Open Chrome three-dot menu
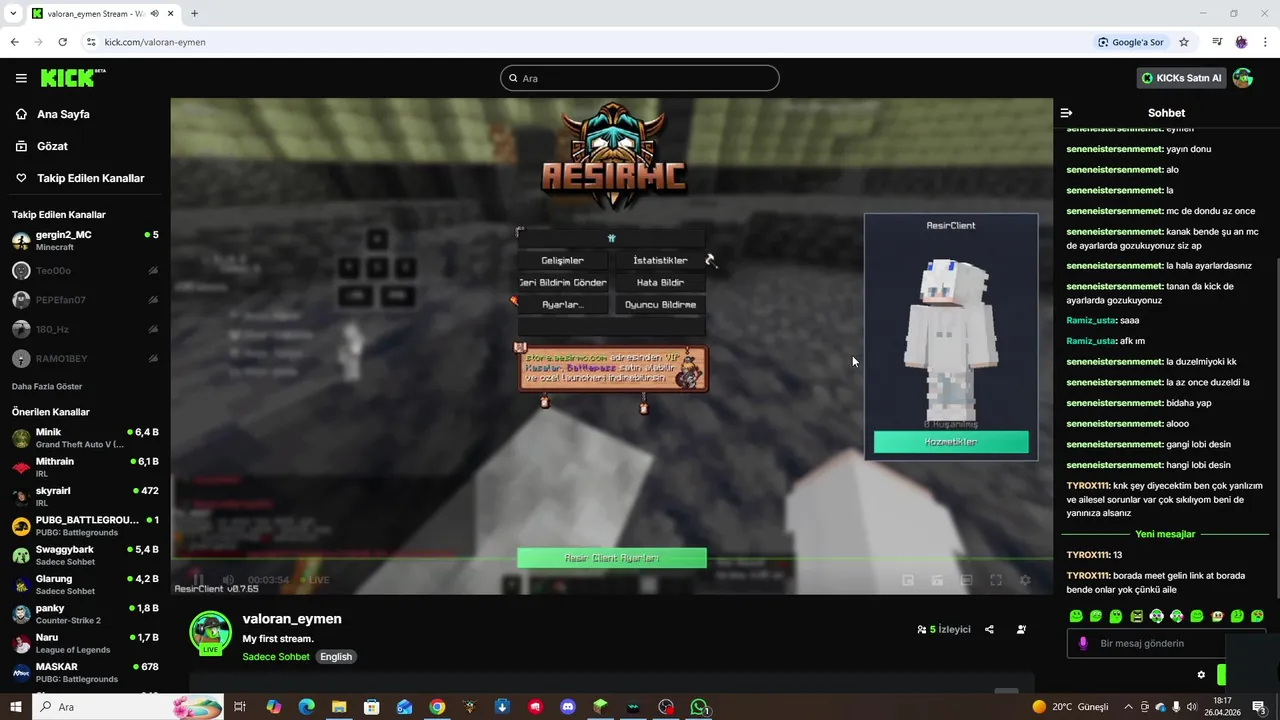The image size is (1280, 720). pyautogui.click(x=1265, y=42)
